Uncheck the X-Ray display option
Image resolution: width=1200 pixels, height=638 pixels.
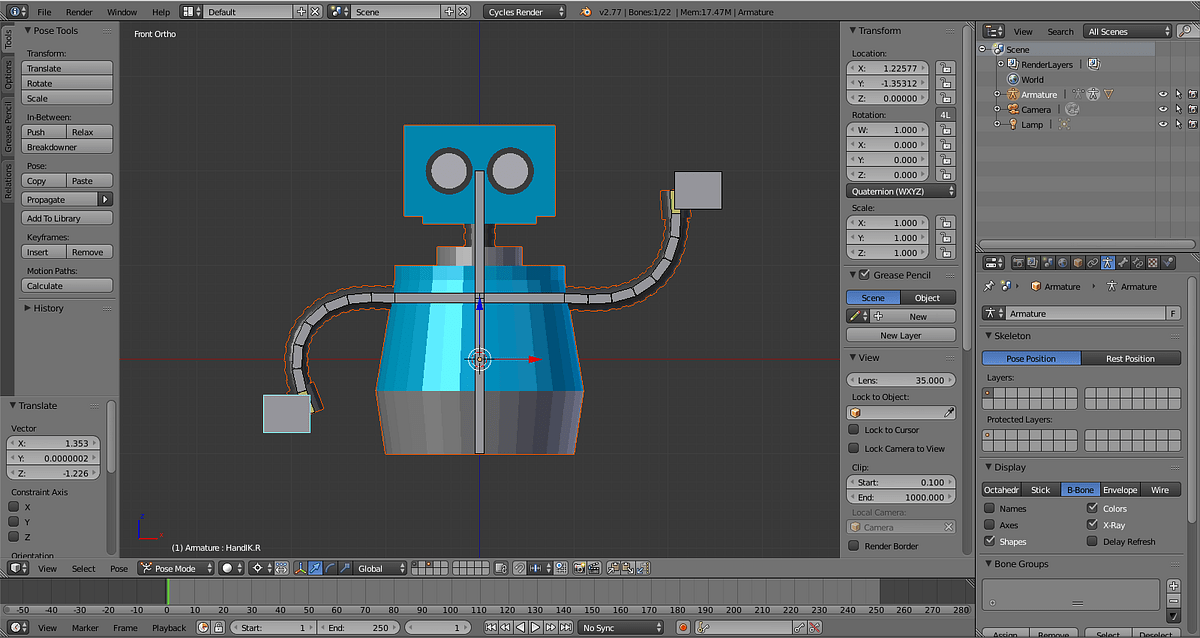pyautogui.click(x=1090, y=524)
